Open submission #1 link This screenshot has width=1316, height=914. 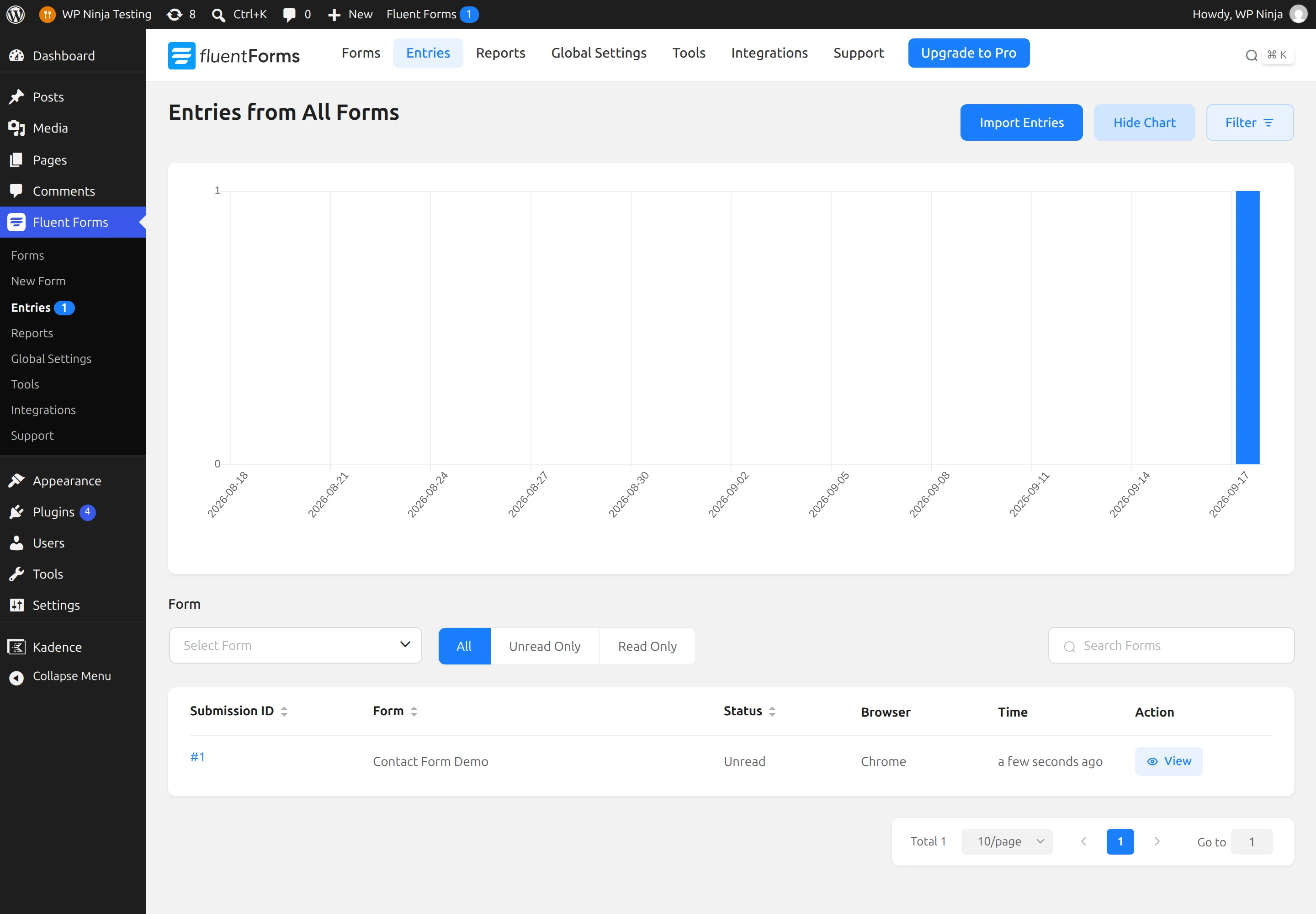coord(197,757)
